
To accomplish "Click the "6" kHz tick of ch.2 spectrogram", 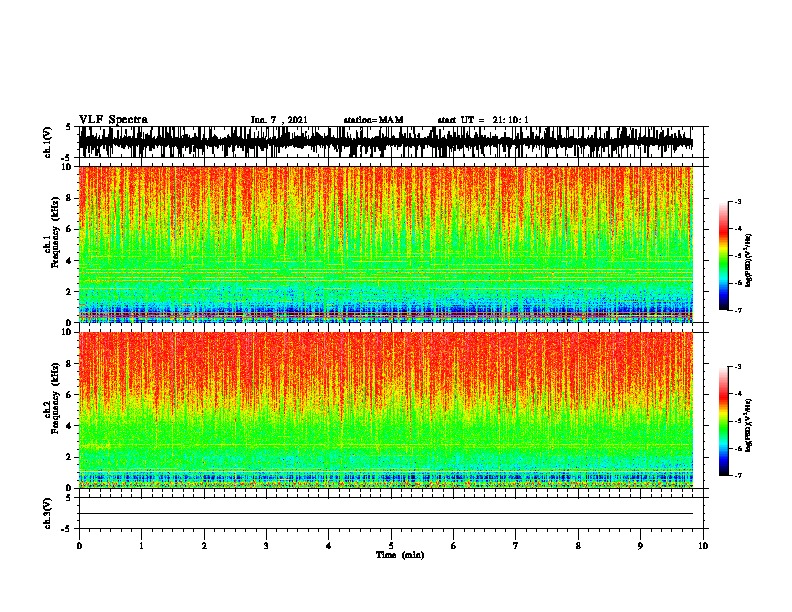I will coord(69,395).
